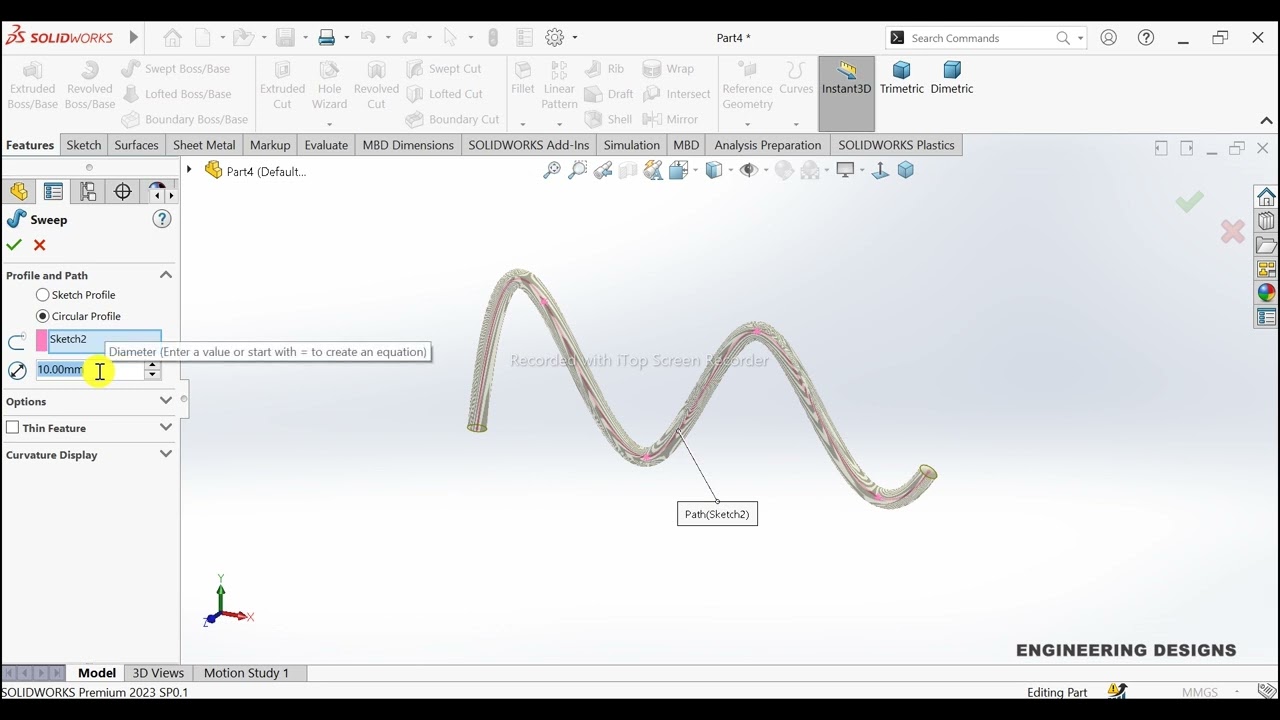Click the Rebuild traffic light icon
The image size is (1280, 720).
tap(493, 38)
